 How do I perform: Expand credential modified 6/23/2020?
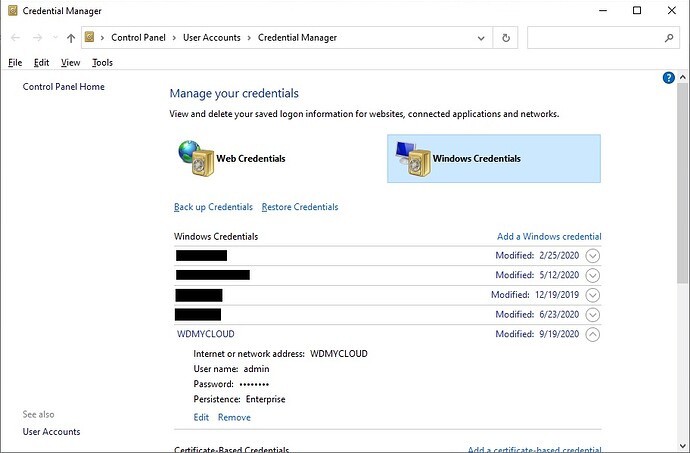(x=593, y=314)
